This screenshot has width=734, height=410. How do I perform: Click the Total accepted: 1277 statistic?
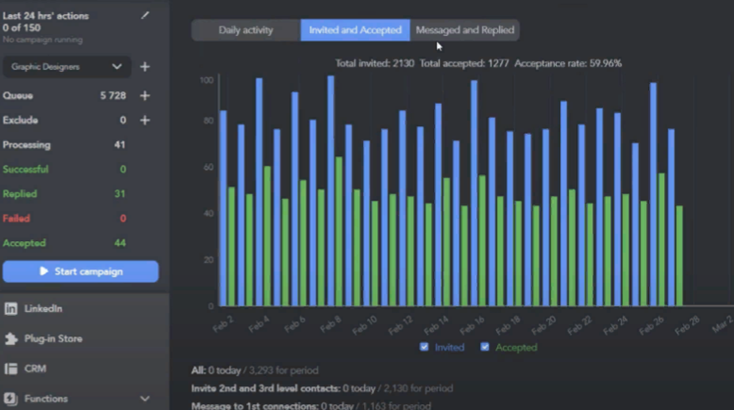tap(464, 63)
